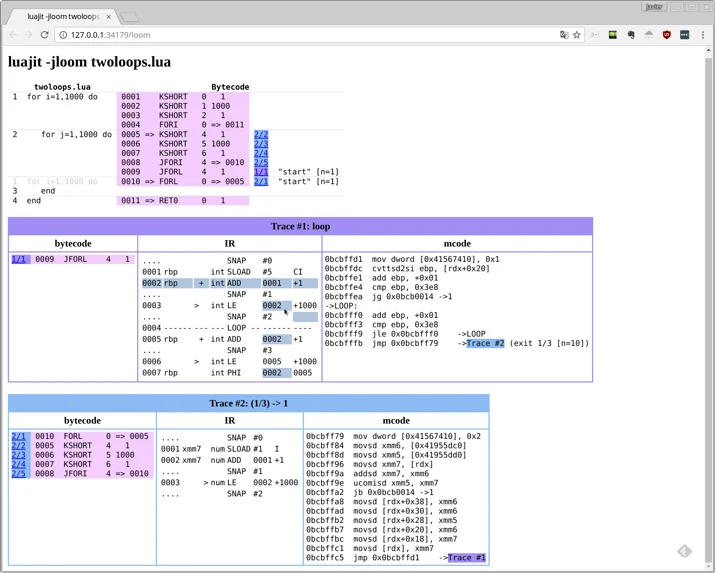Open the green and black extension icon
The width and height of the screenshot is (715, 573).
pyautogui.click(x=612, y=35)
